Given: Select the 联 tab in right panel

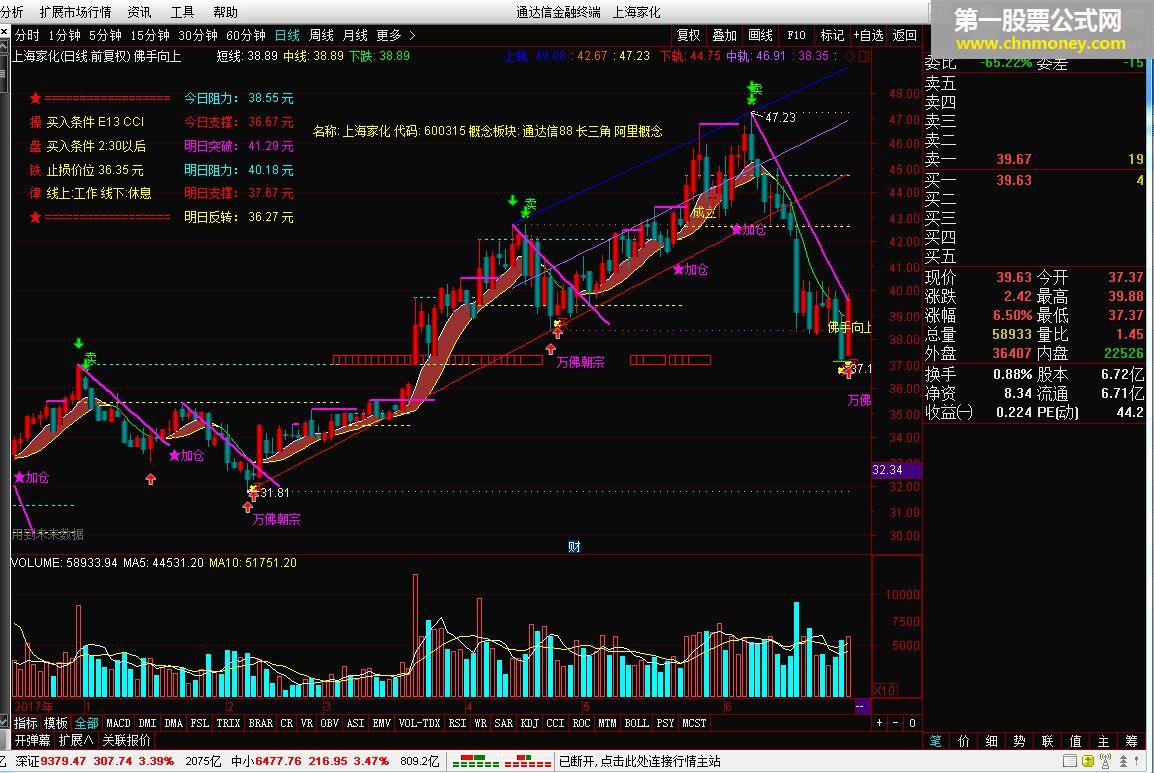Looking at the screenshot, I should (1047, 741).
